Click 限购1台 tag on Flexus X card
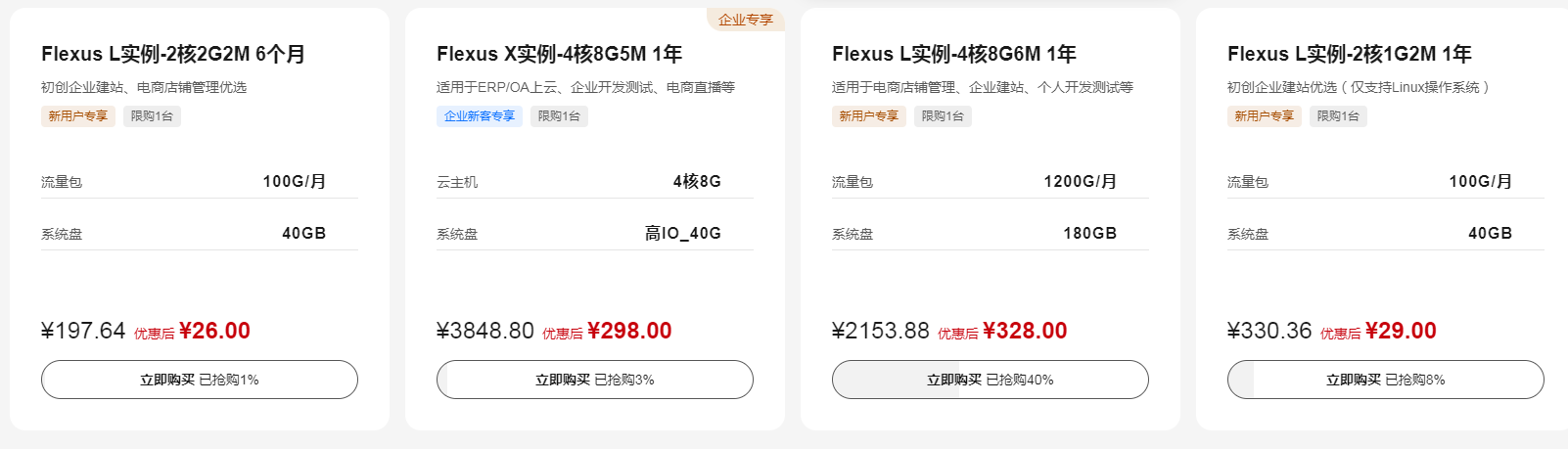 (559, 116)
